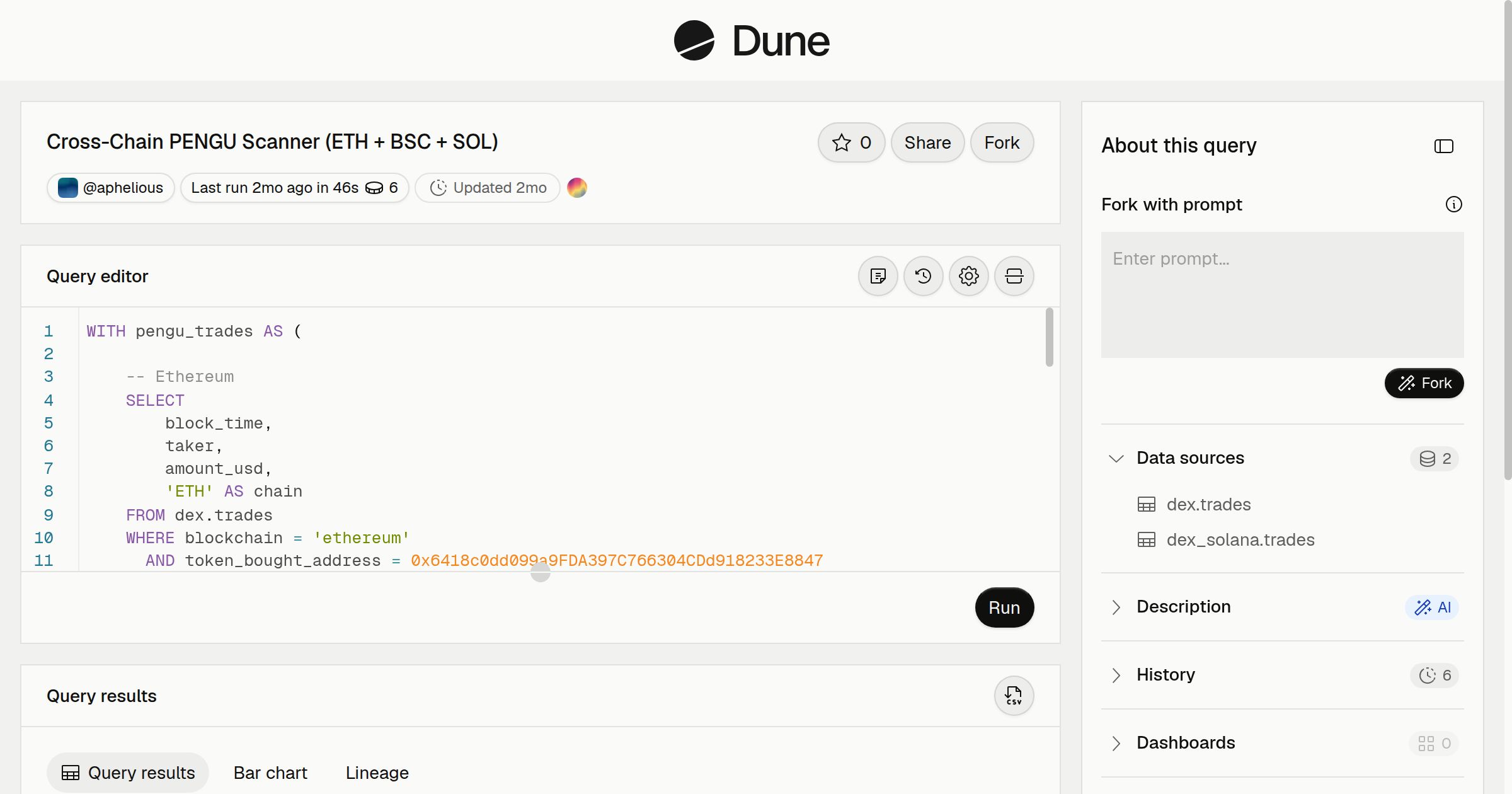Collapse the Data sources section
The image size is (1512, 794).
1116,458
